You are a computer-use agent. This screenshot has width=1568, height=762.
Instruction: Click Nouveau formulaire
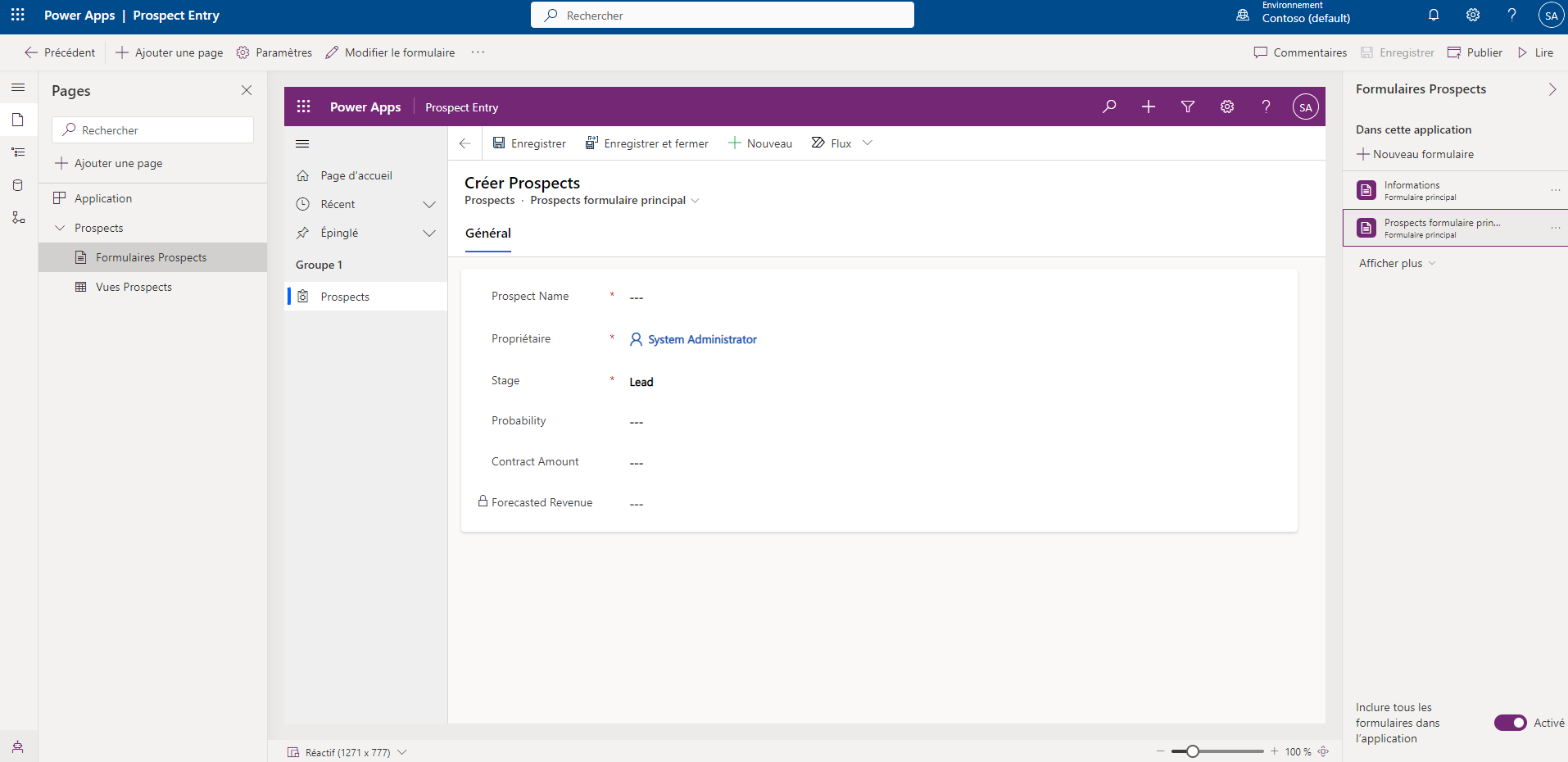coord(1416,154)
